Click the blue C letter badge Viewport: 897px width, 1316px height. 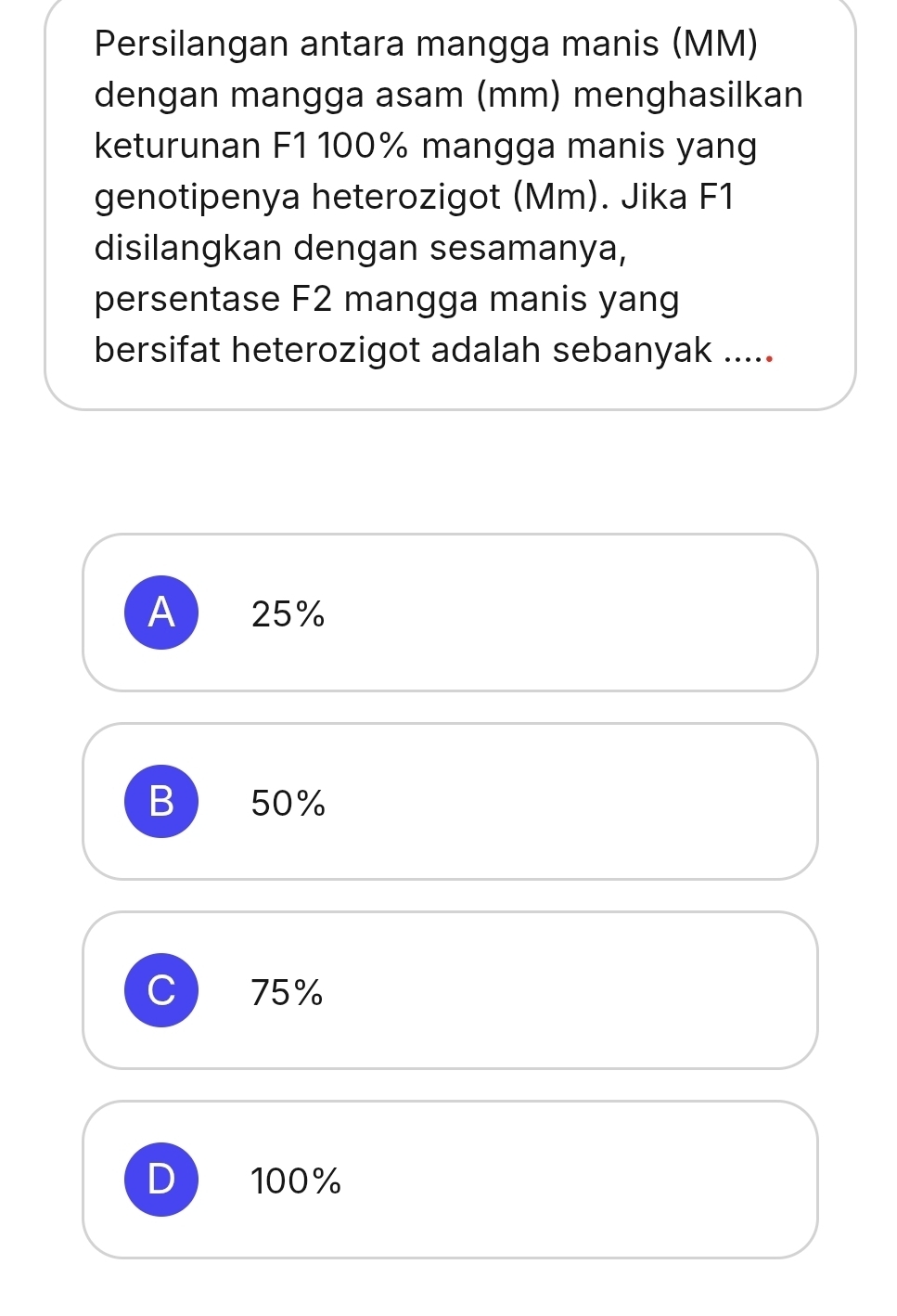tap(161, 990)
